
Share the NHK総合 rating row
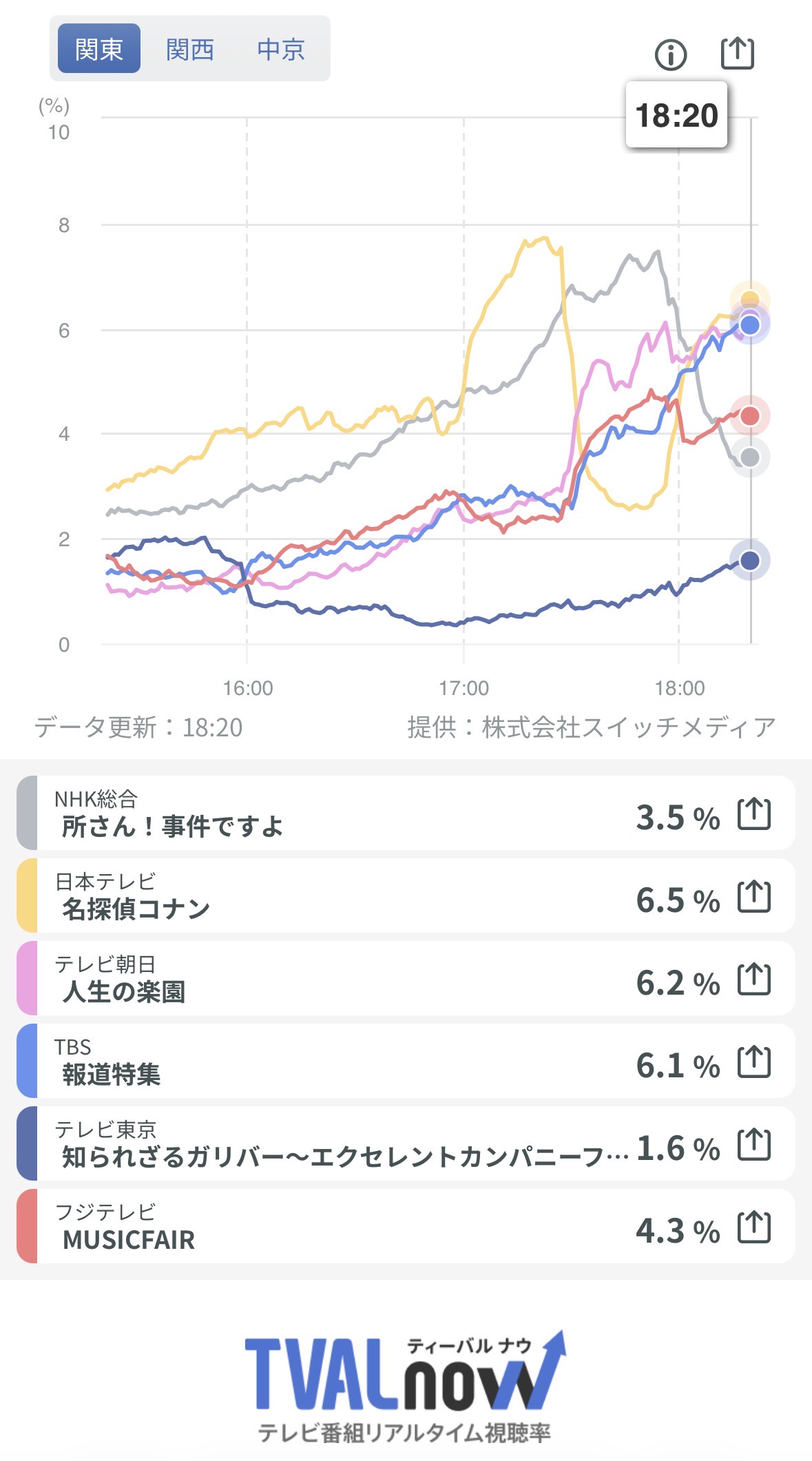[753, 814]
